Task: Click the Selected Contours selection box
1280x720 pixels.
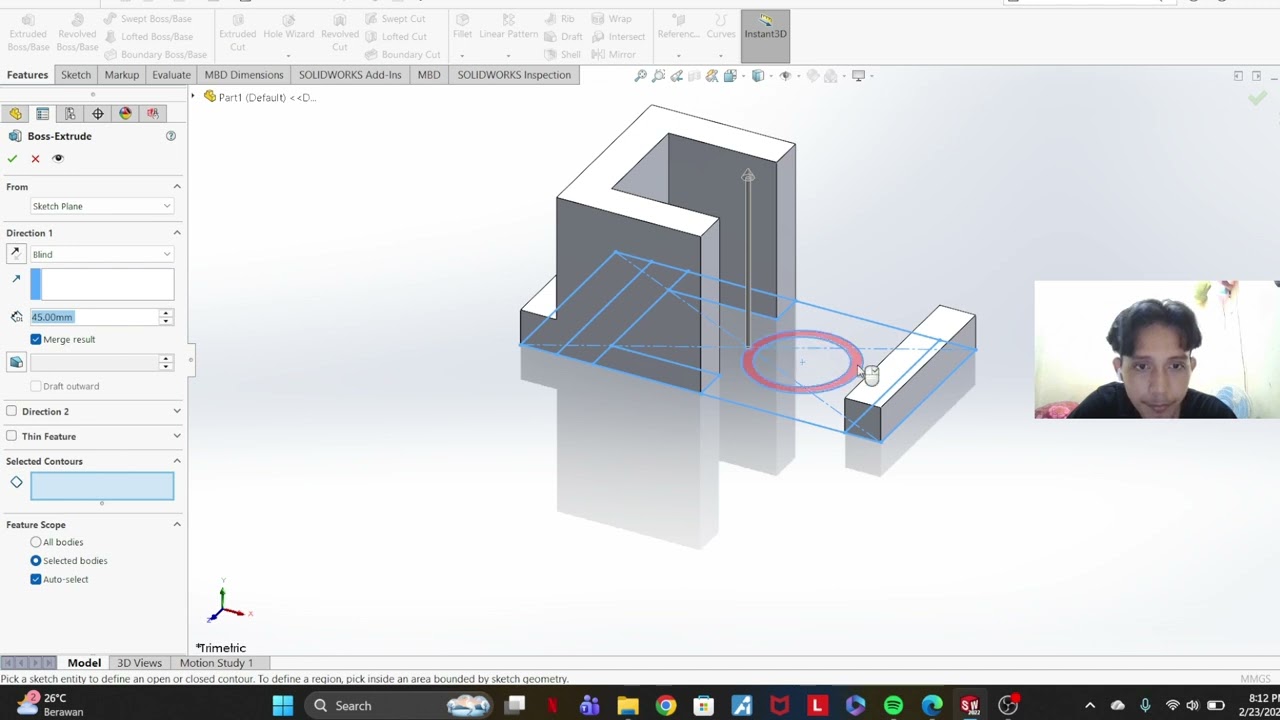Action: point(102,486)
